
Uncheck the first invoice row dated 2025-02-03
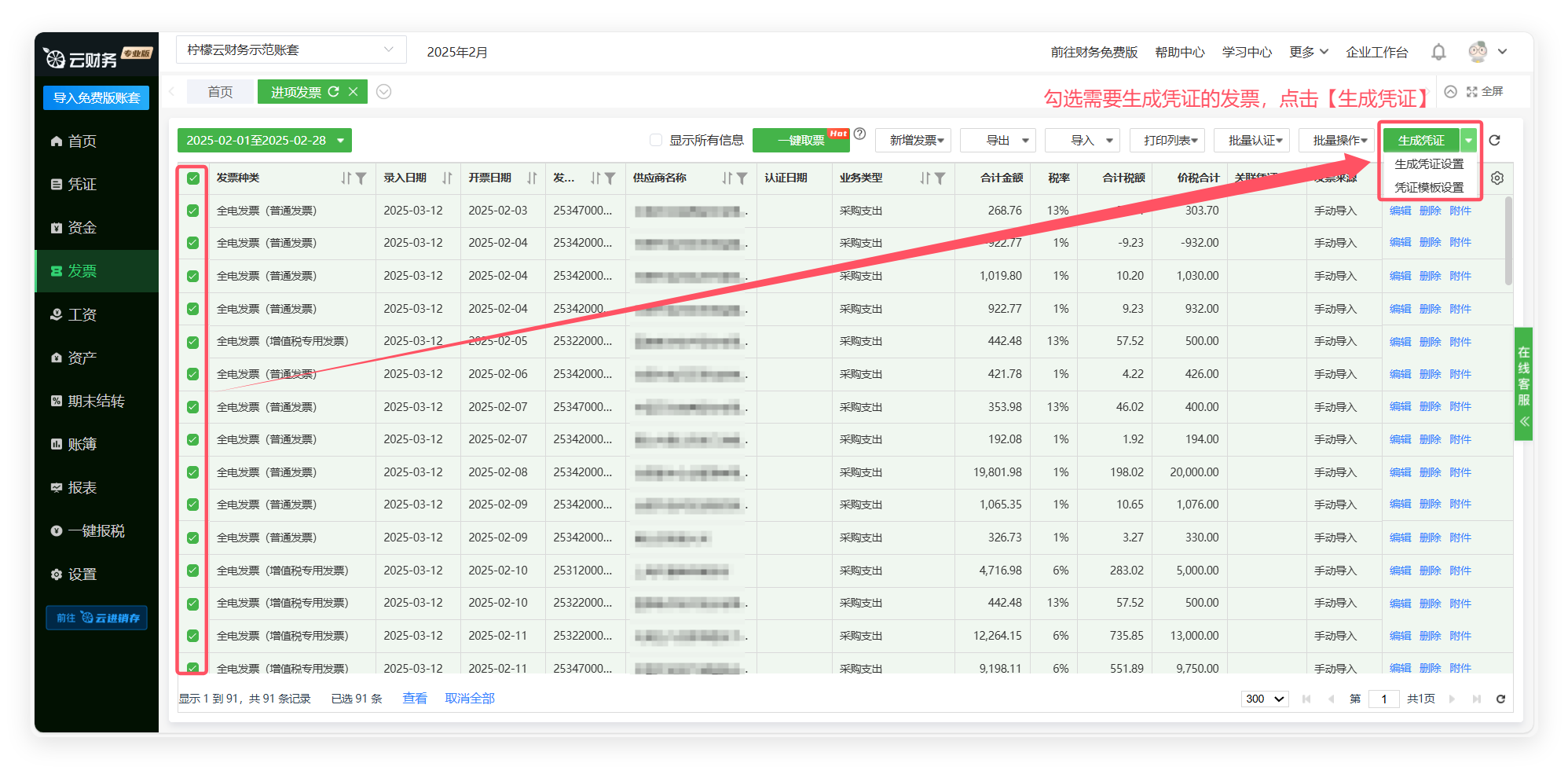[x=193, y=211]
